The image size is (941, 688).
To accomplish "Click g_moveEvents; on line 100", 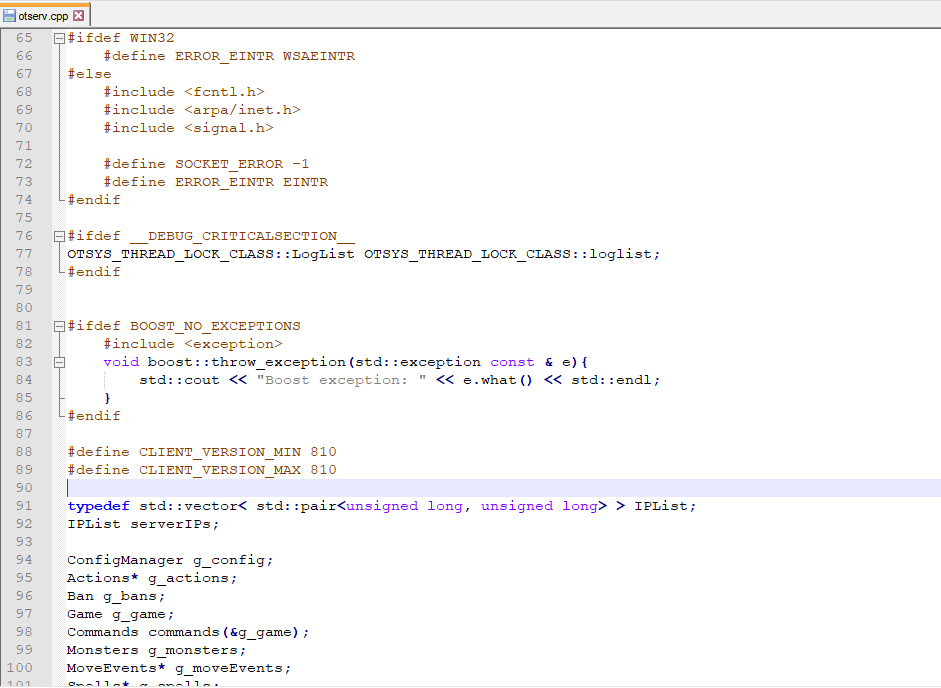I will [x=233, y=668].
